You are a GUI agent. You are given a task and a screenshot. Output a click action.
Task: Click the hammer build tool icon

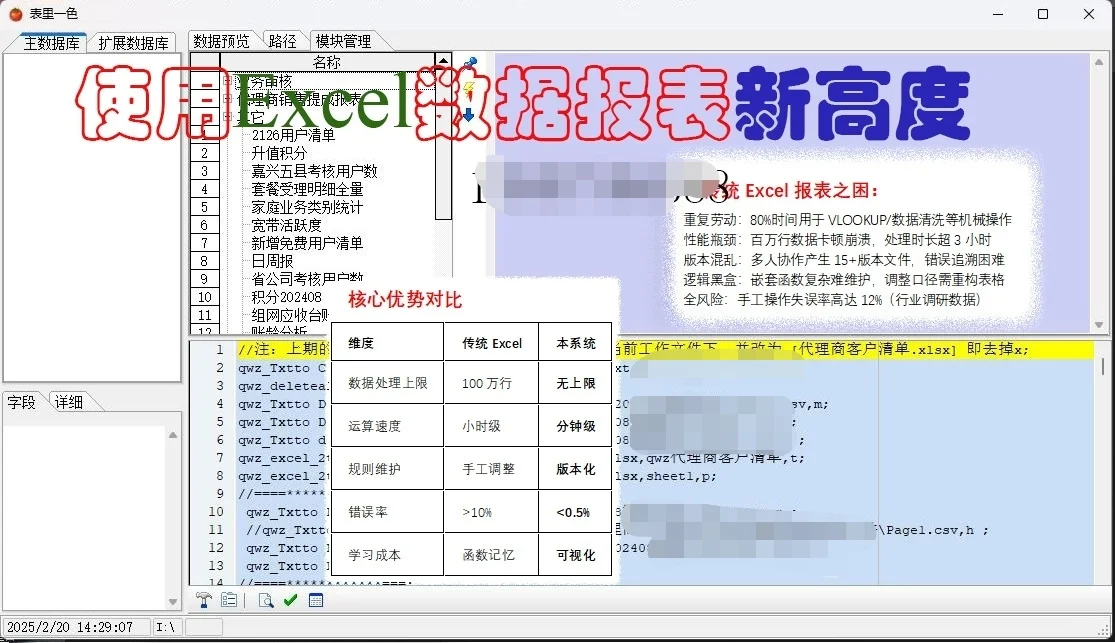click(204, 600)
